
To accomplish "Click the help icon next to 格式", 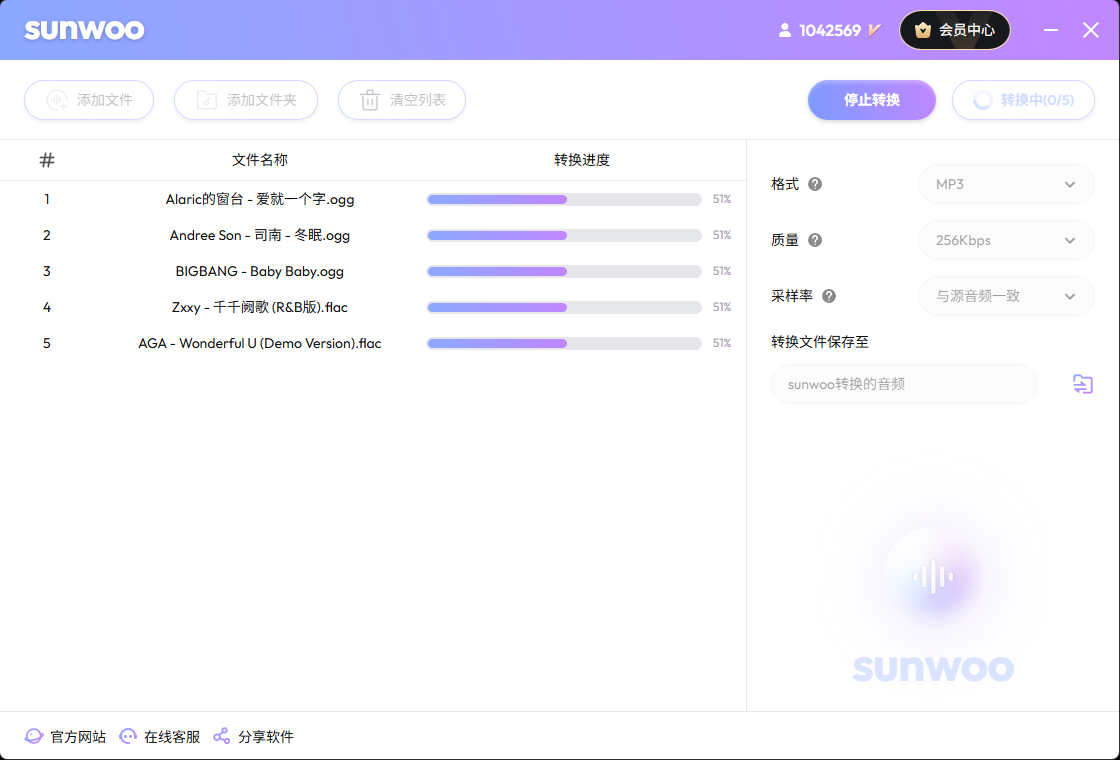I will pyautogui.click(x=815, y=184).
